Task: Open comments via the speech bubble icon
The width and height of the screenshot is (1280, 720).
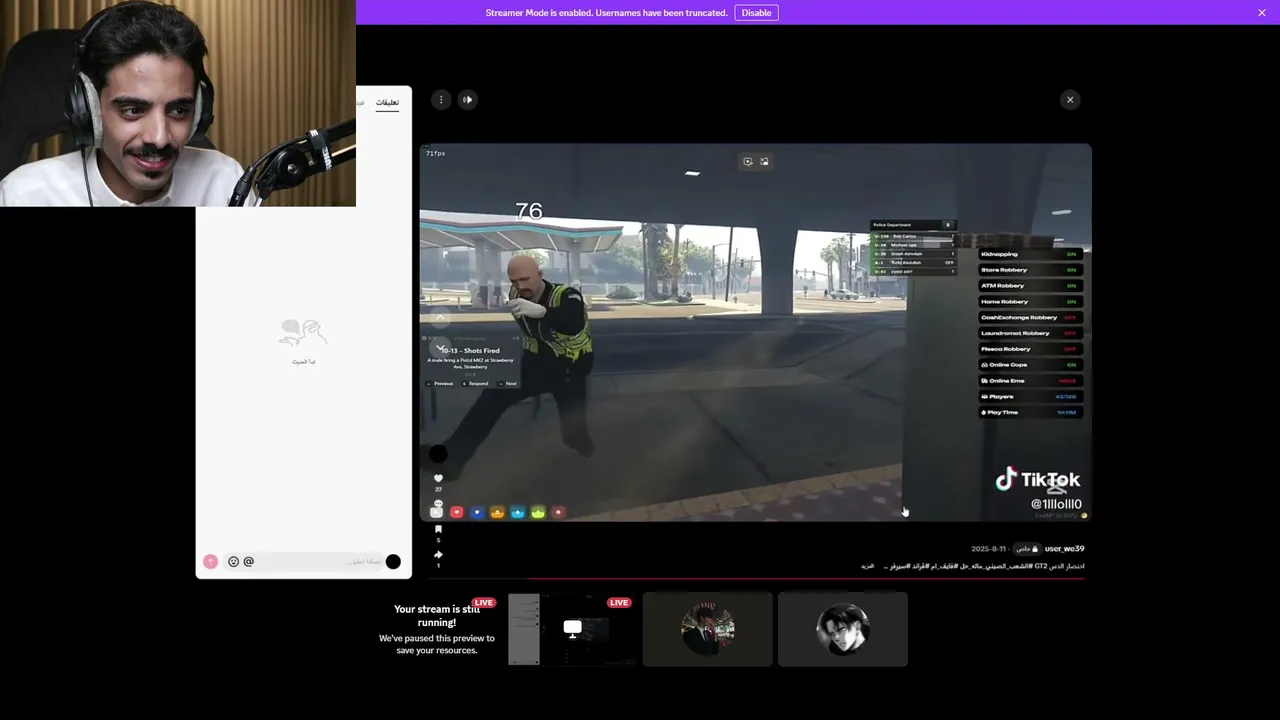Action: coord(438,504)
